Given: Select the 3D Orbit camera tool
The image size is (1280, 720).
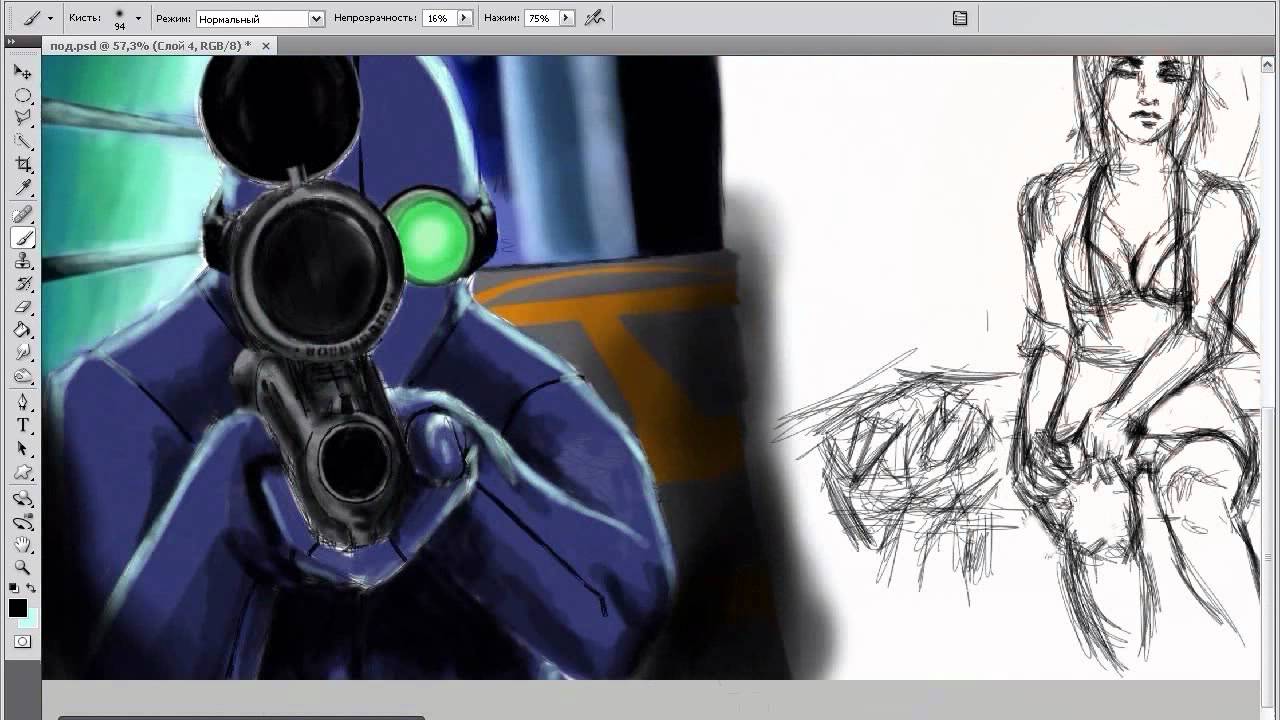Looking at the screenshot, I should click(x=23, y=522).
